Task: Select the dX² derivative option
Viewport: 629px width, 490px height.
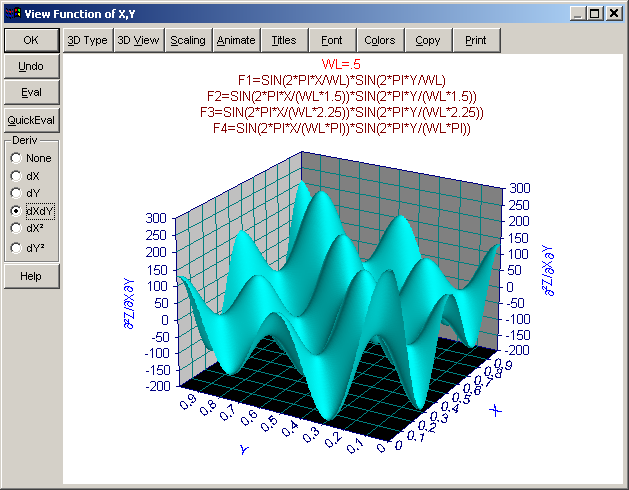Action: [27, 228]
